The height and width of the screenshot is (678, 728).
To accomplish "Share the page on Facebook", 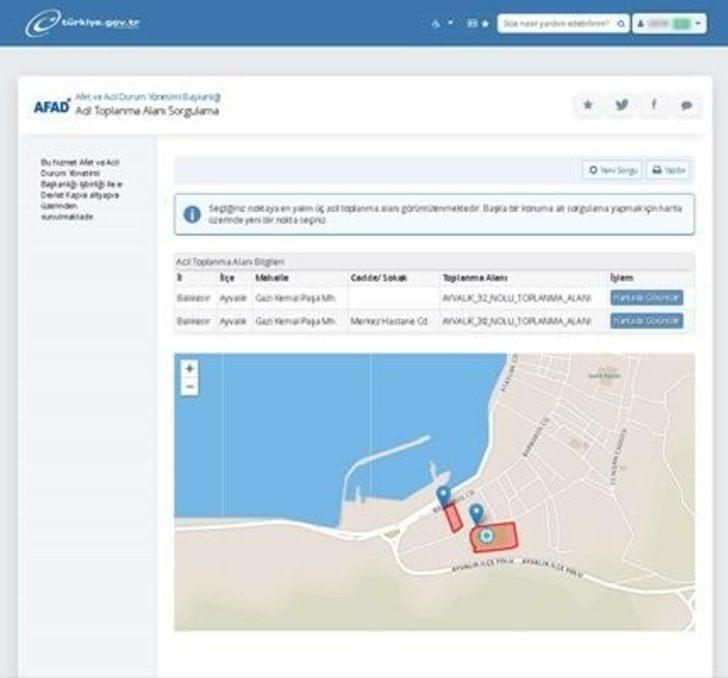I will coord(654,105).
